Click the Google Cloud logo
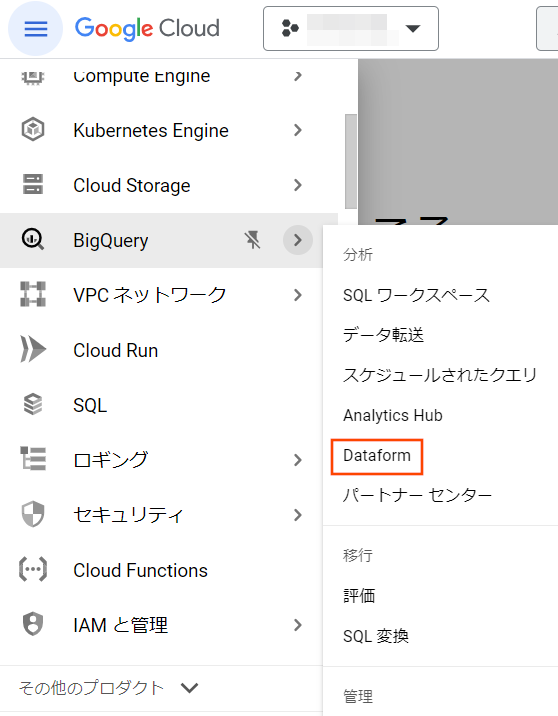 tap(147, 28)
